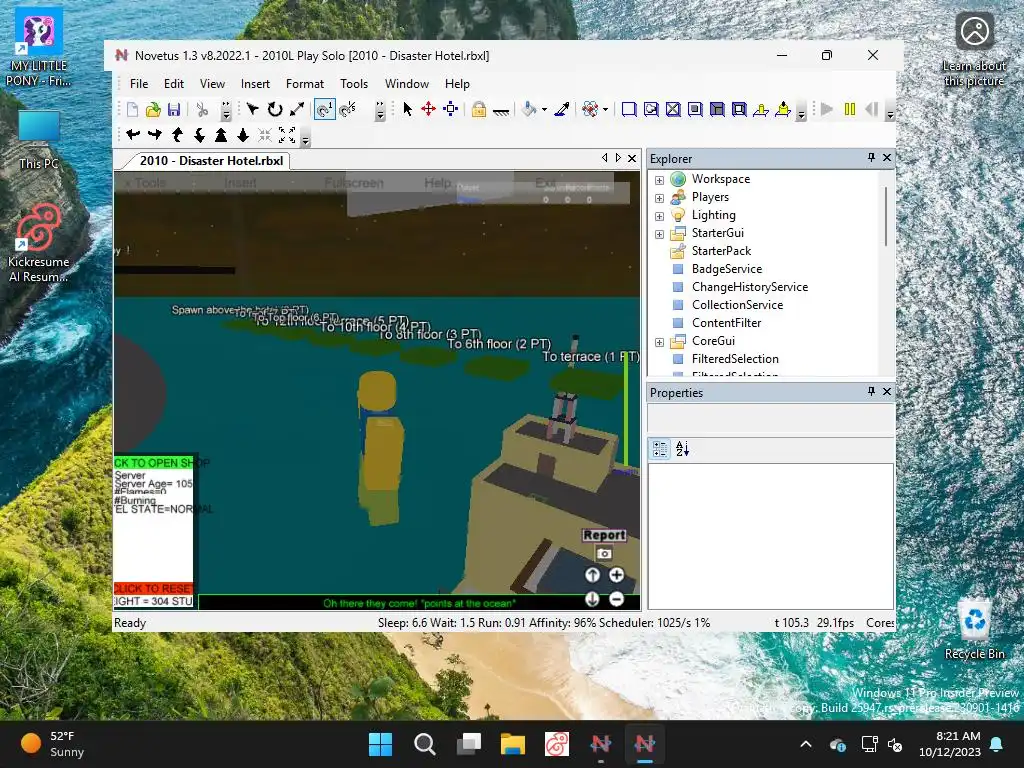
Task: Enable the 1/5-stud grid snap magnet
Action: pyautogui.click(x=348, y=110)
